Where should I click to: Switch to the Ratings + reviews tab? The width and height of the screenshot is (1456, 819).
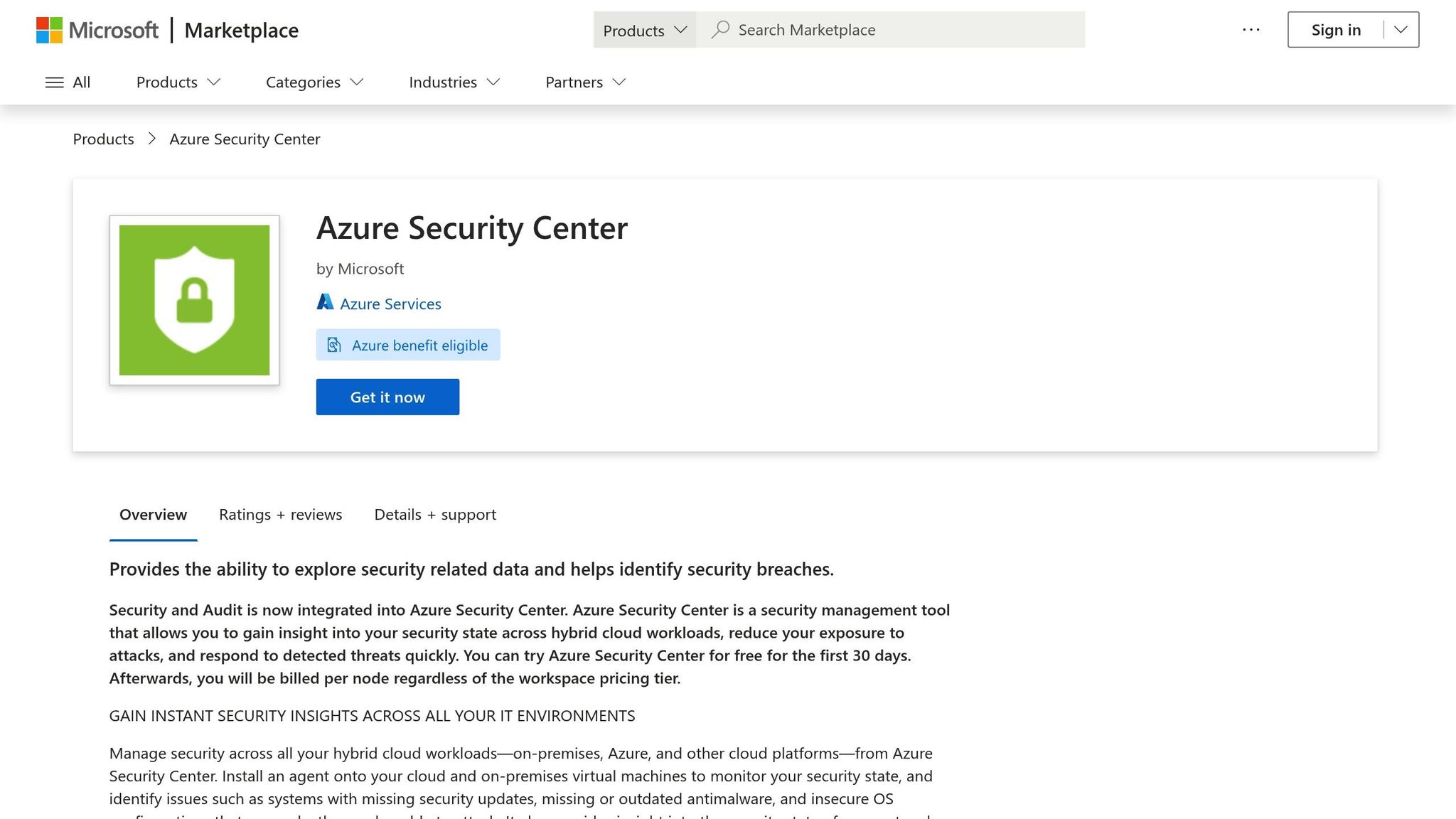pos(280,514)
